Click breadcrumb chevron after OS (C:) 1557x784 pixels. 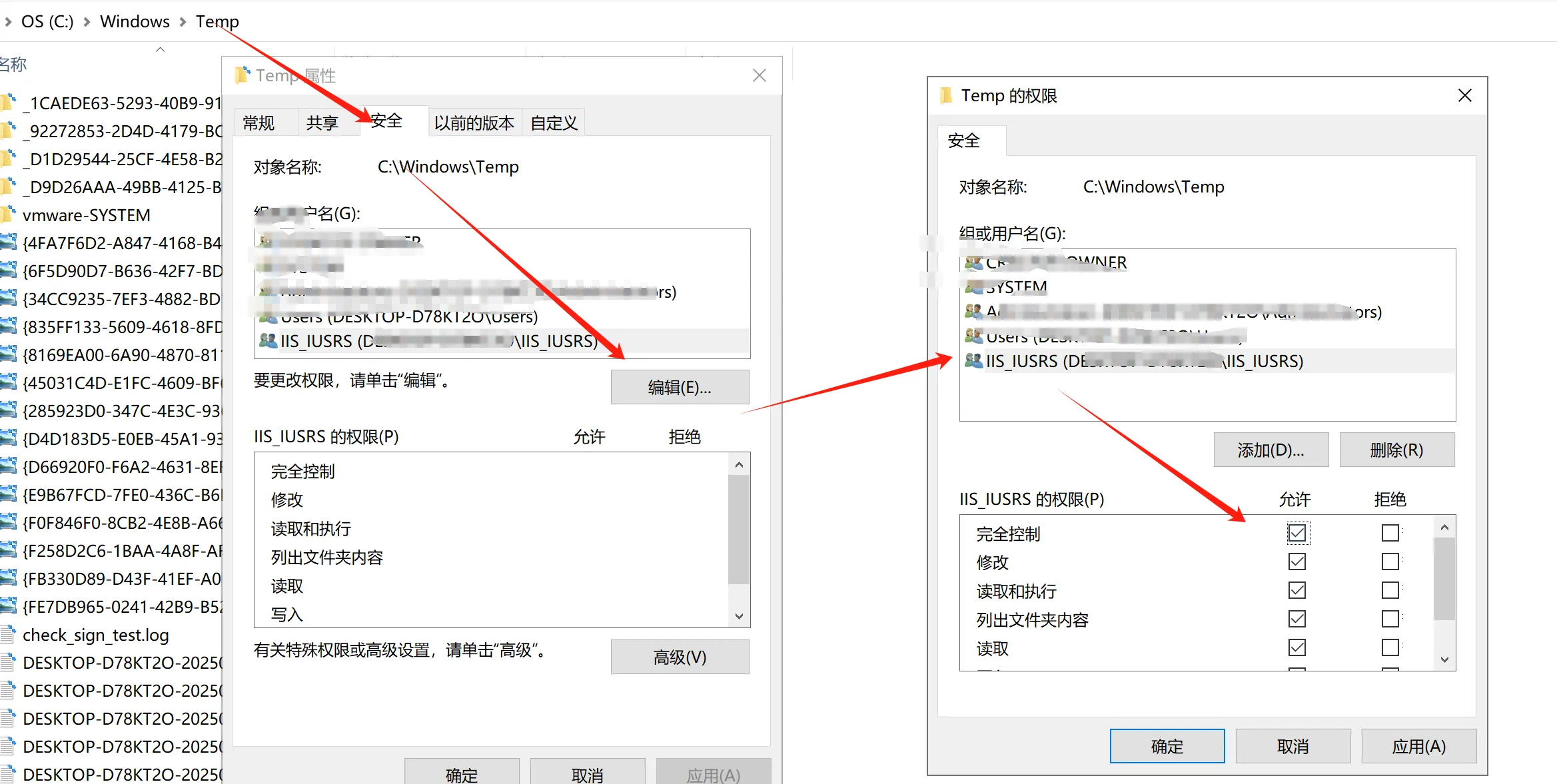(87, 22)
